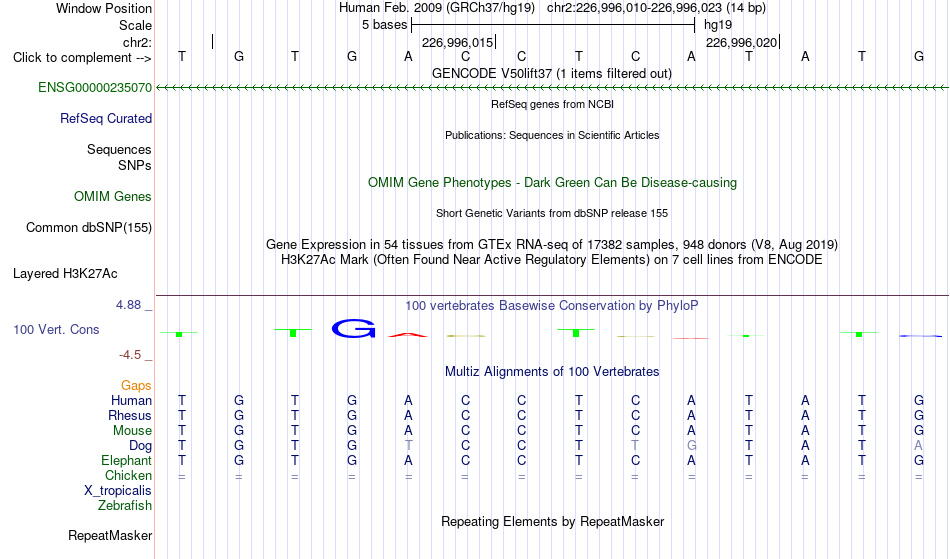Click the H3K27Ac Mark ENCODE track title
Viewport: 950px width, 559px height.
(x=552, y=260)
